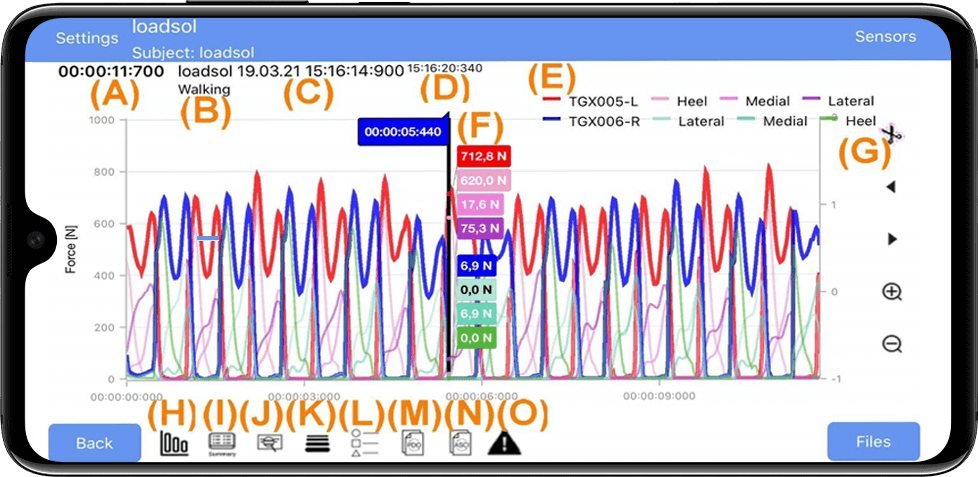Click the Force [N] axis label
The height and width of the screenshot is (477, 978).
click(70, 249)
